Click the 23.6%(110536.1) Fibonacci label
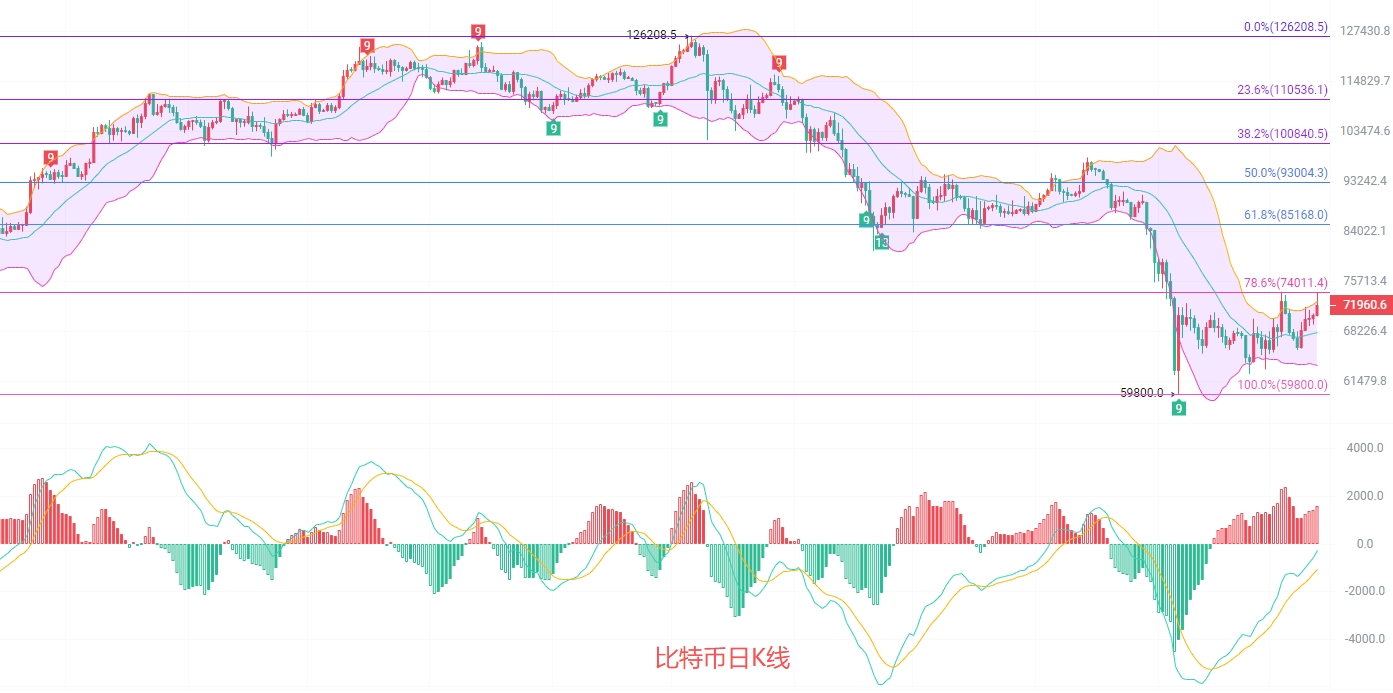 coord(1282,89)
